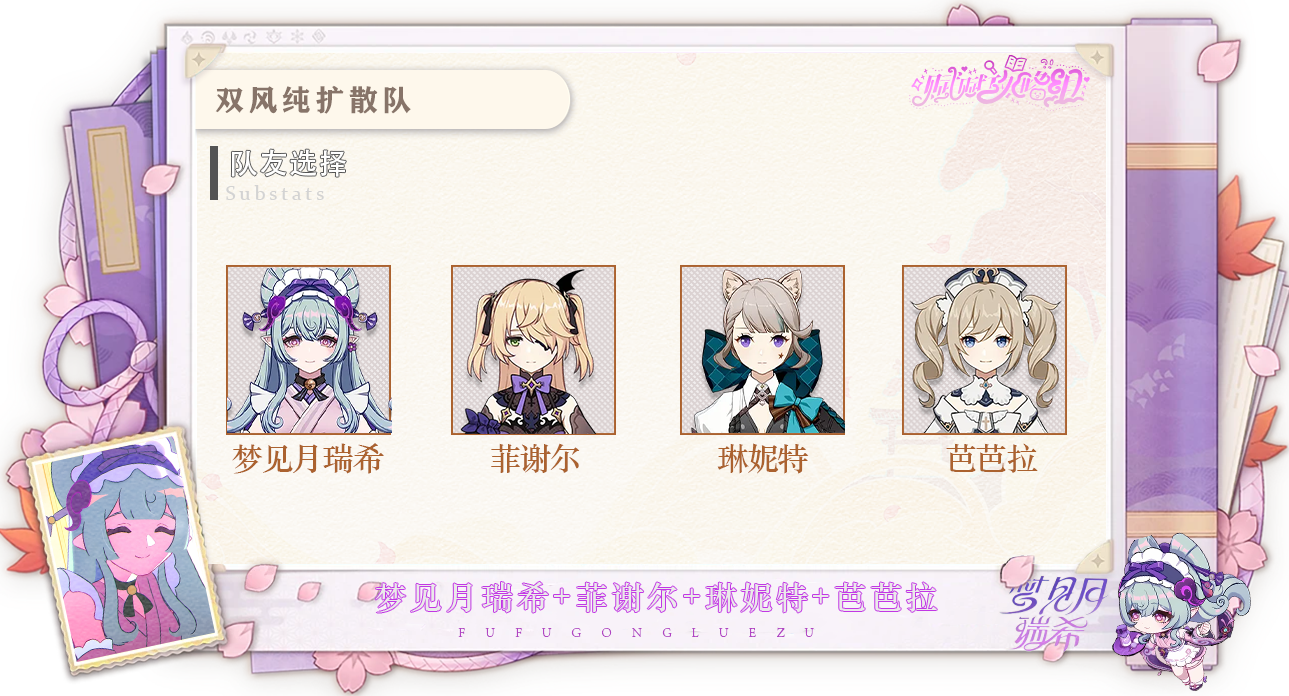Select the 菲谢尔 character portrait

click(533, 350)
